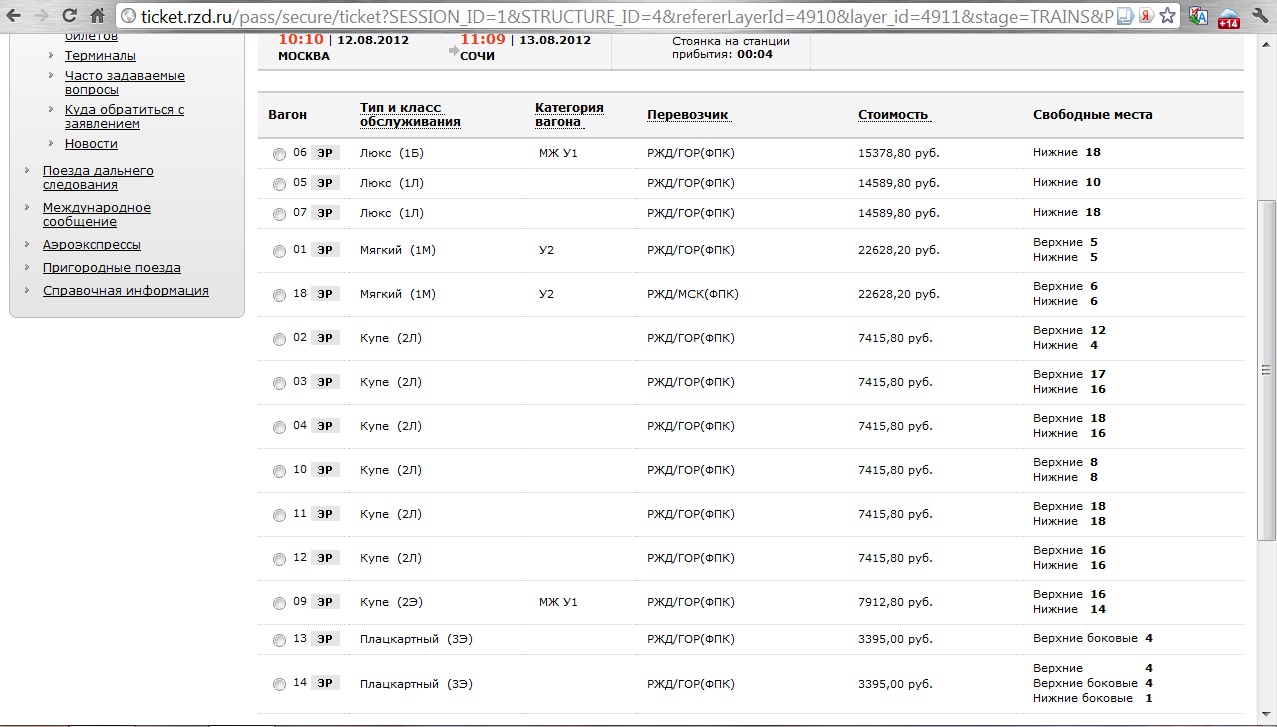
Task: Select wagon 02 Купе radio button
Action: 279,339
